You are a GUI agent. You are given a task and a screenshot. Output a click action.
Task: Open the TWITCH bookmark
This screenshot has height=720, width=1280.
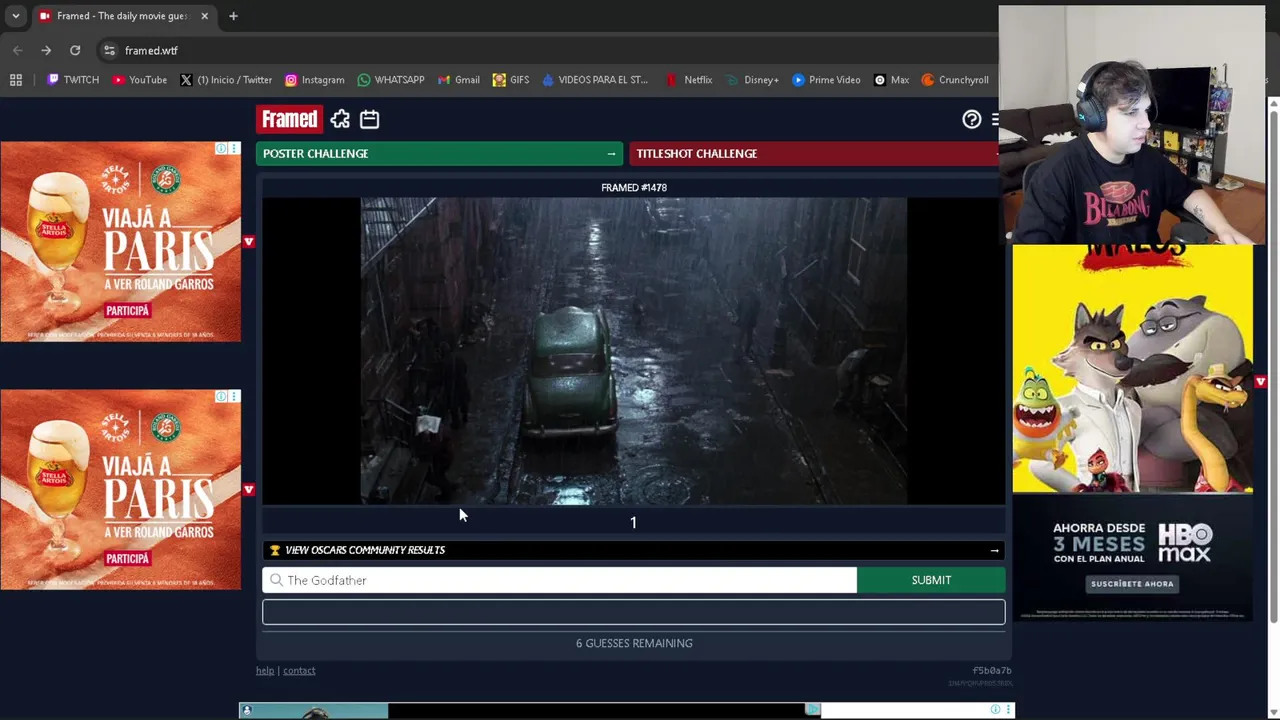click(x=73, y=80)
